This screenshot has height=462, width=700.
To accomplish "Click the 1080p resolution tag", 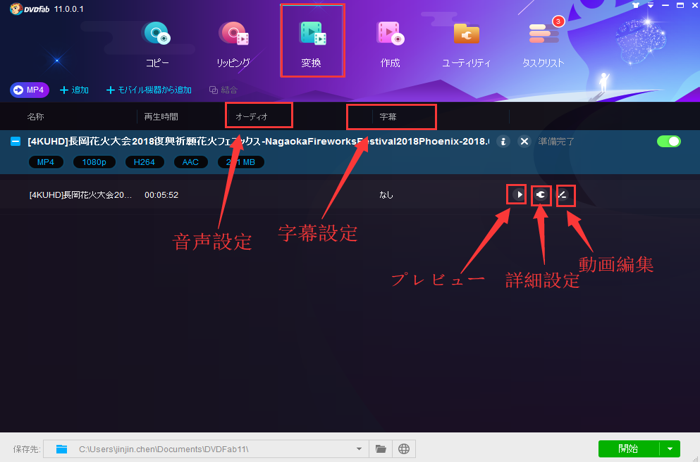I will [x=94, y=162].
